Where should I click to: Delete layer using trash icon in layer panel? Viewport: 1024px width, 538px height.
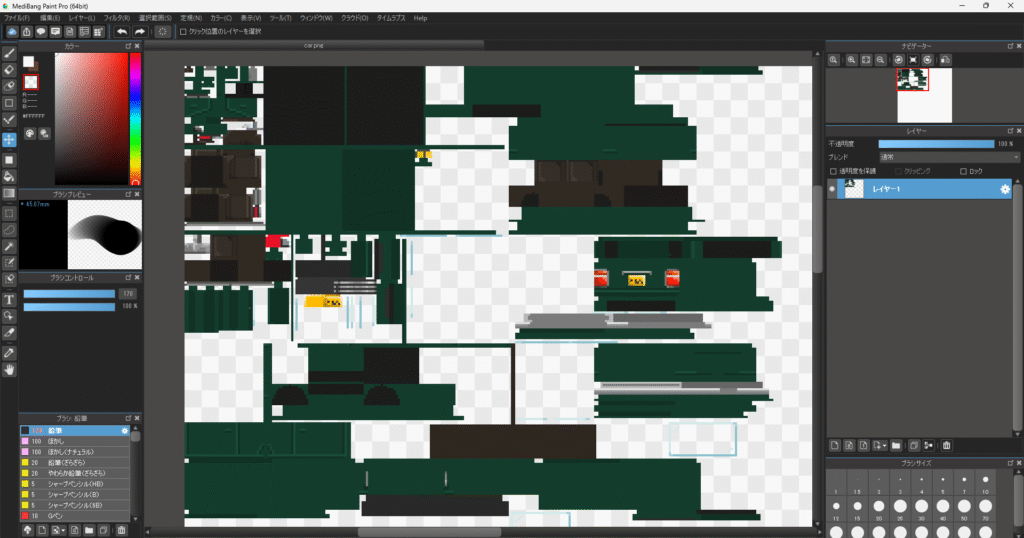tap(946, 445)
